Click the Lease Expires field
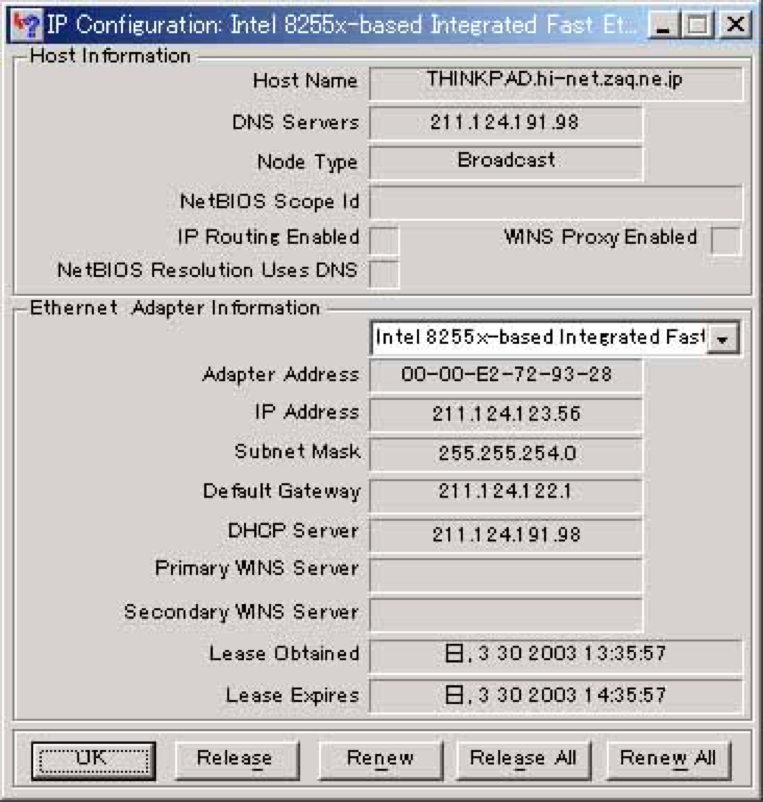763x802 pixels. (556, 695)
